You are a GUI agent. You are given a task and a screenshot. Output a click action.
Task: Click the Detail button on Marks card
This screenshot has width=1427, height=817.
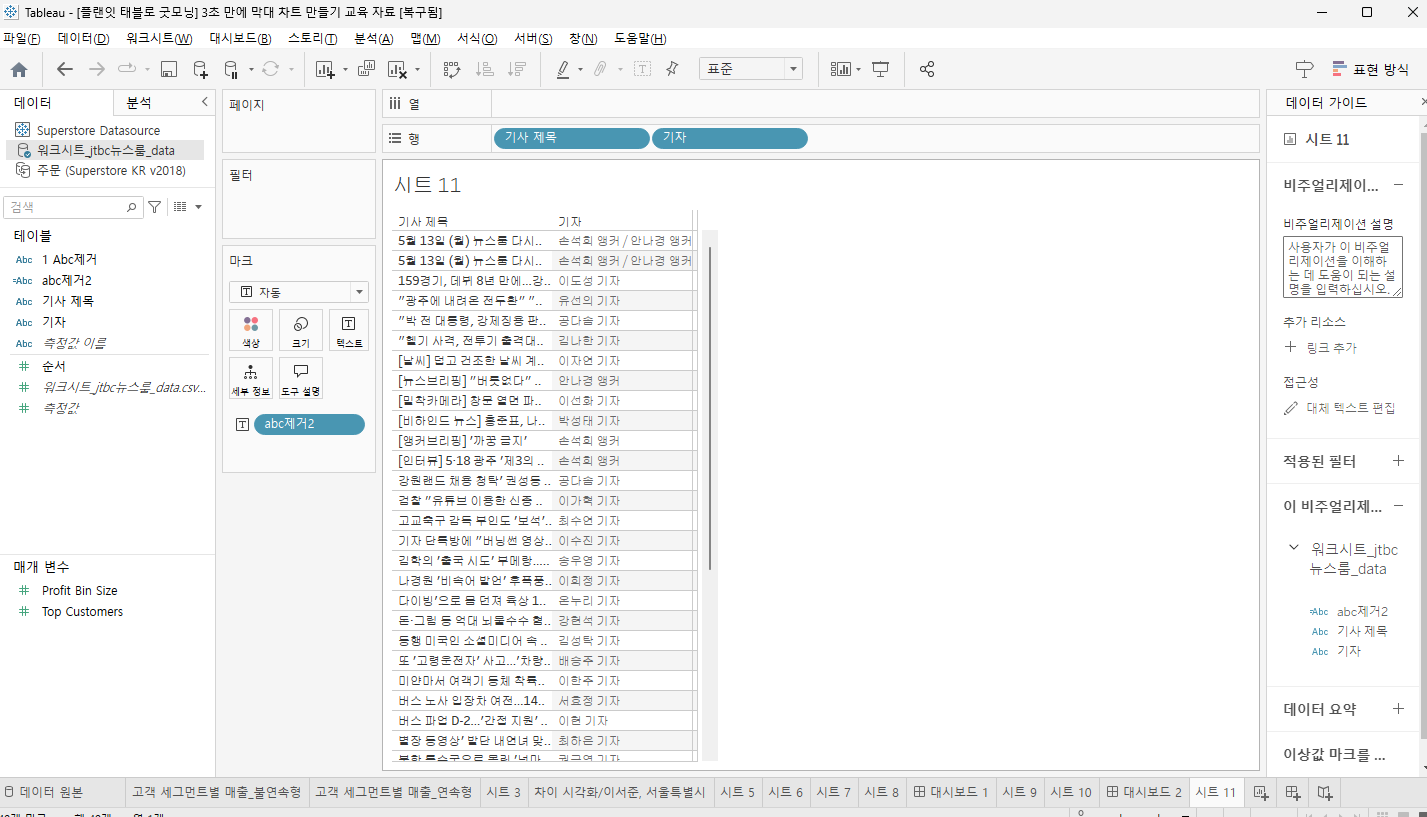coord(251,378)
